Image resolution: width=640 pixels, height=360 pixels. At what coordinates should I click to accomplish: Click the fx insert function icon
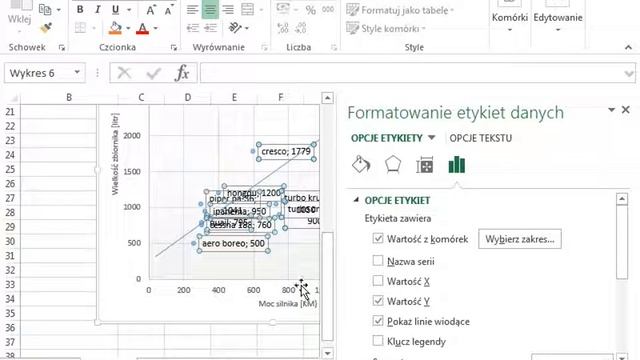tap(182, 73)
